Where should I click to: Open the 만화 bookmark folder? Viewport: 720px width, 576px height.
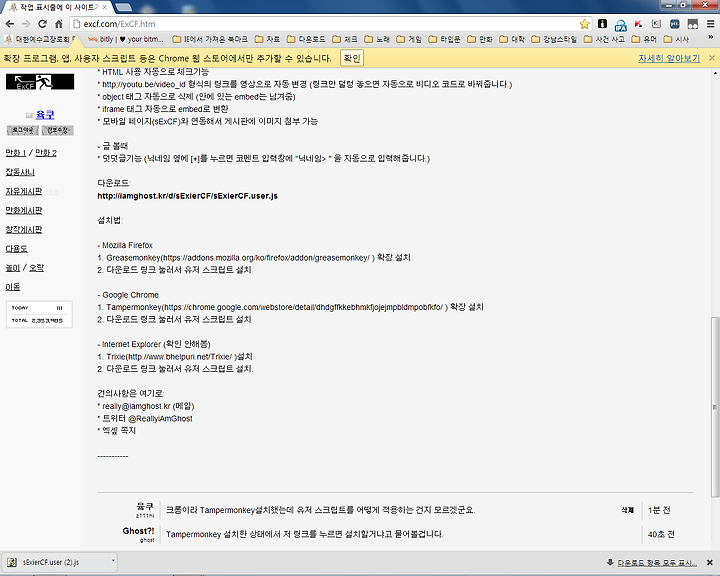point(480,39)
